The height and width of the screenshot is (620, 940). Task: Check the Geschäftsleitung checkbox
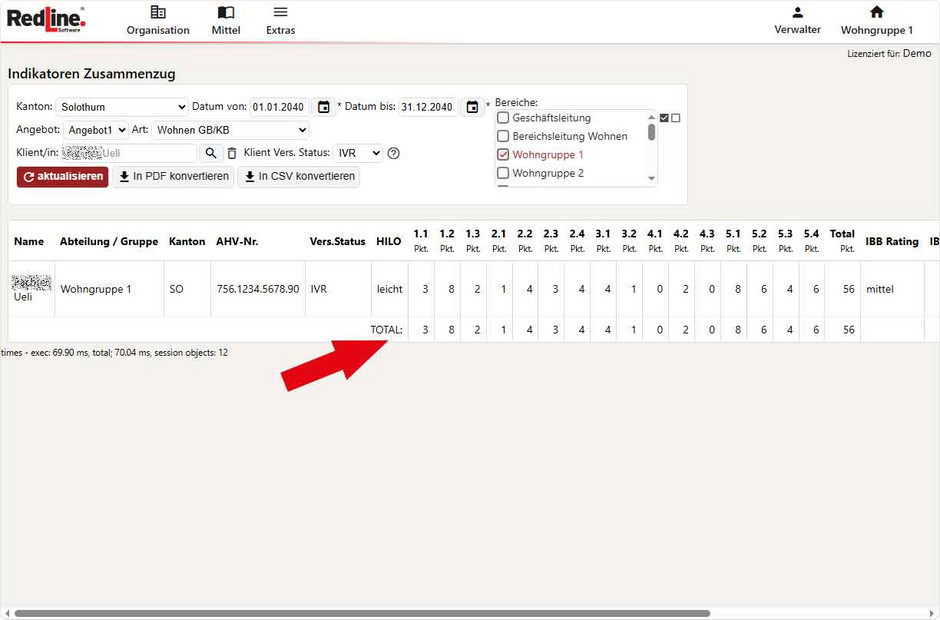(504, 118)
